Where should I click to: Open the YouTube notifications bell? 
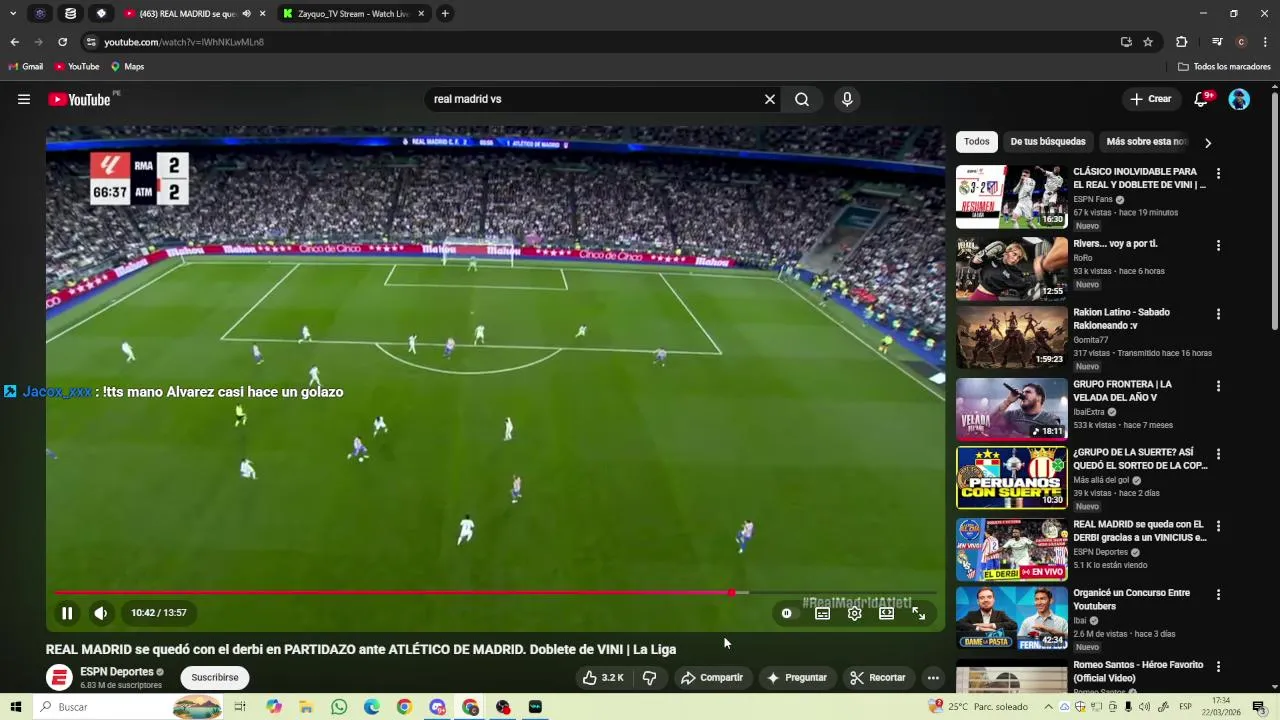1202,99
